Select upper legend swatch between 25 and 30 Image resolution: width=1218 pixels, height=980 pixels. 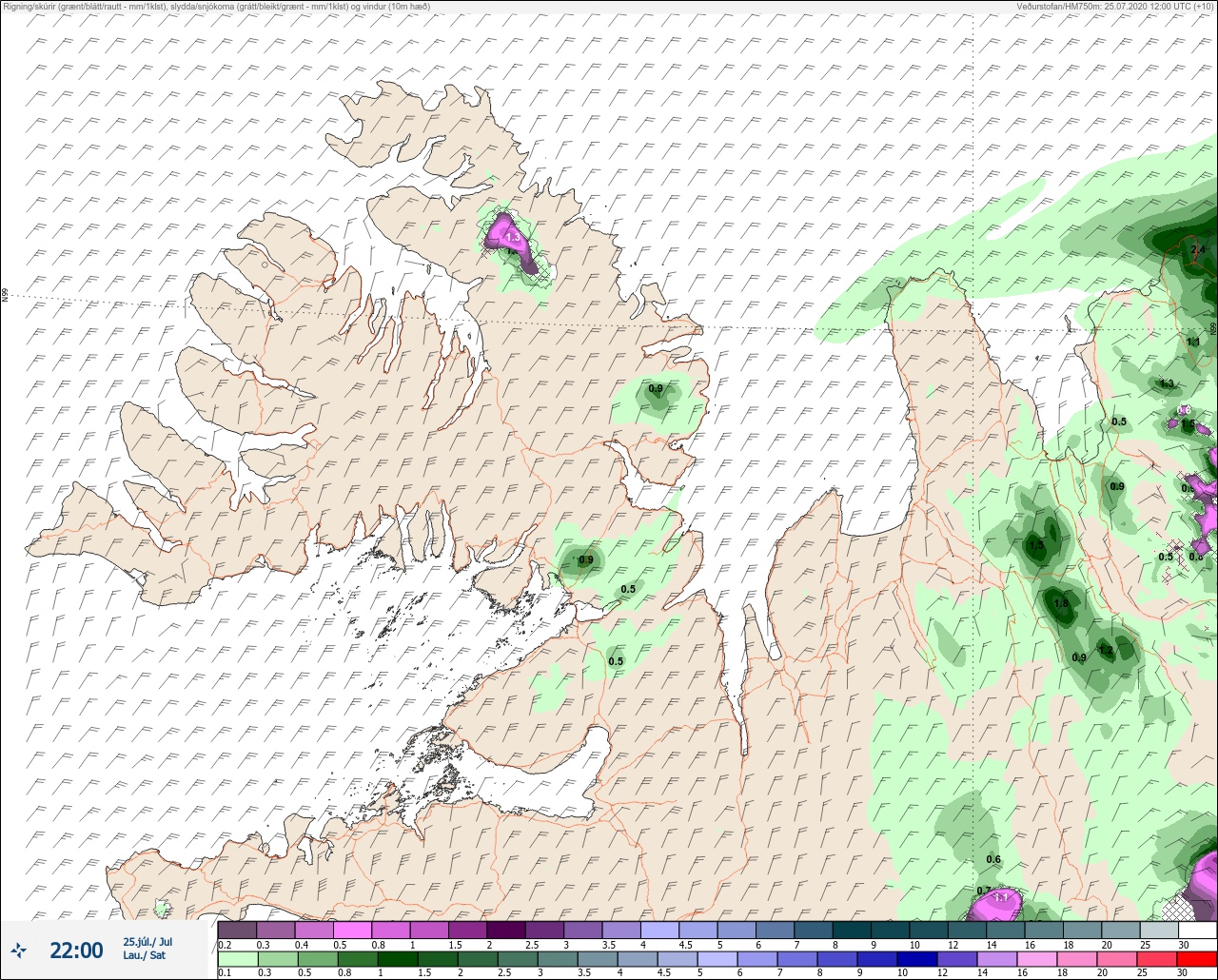[1159, 930]
